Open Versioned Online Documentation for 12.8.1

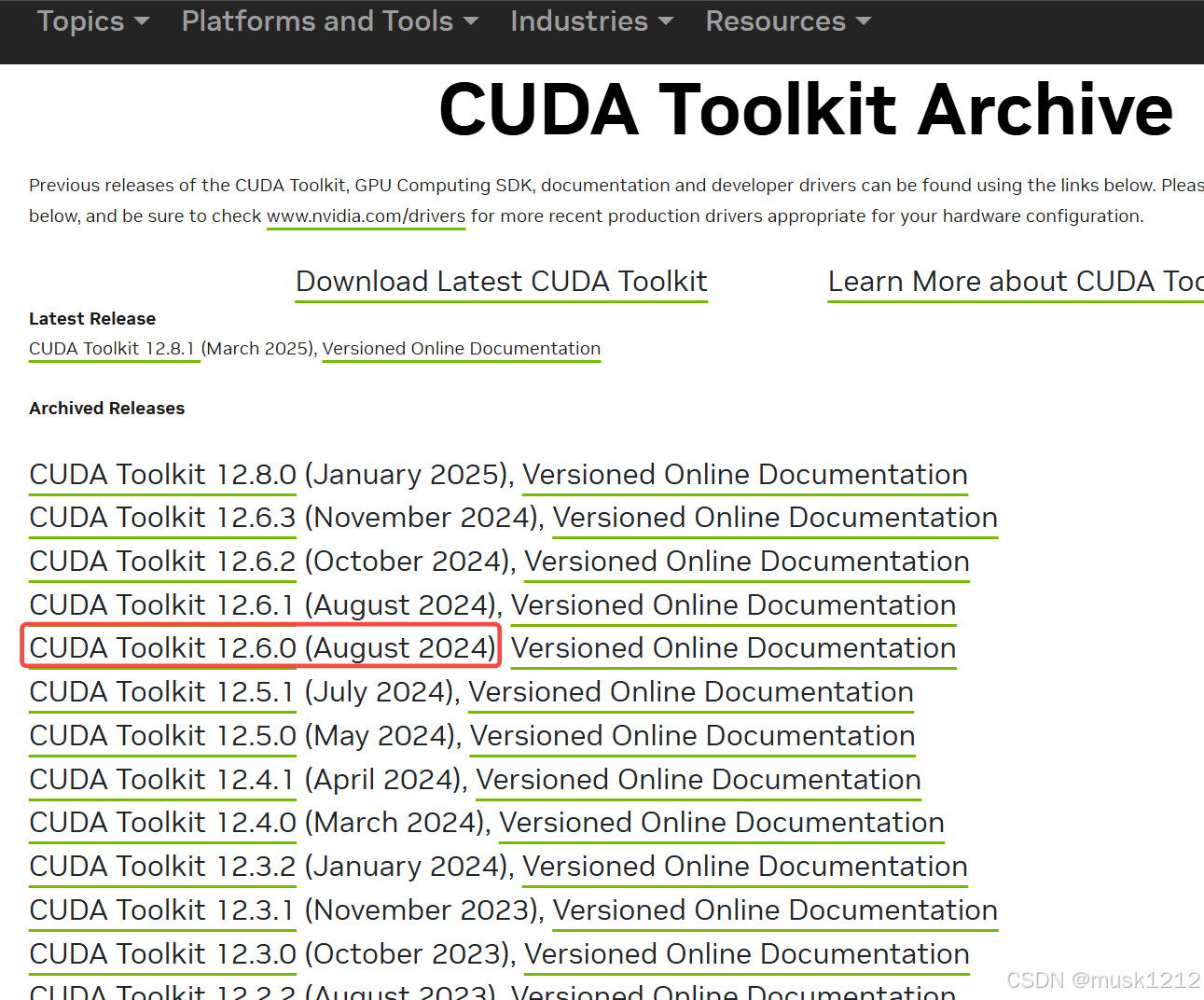coord(462,349)
